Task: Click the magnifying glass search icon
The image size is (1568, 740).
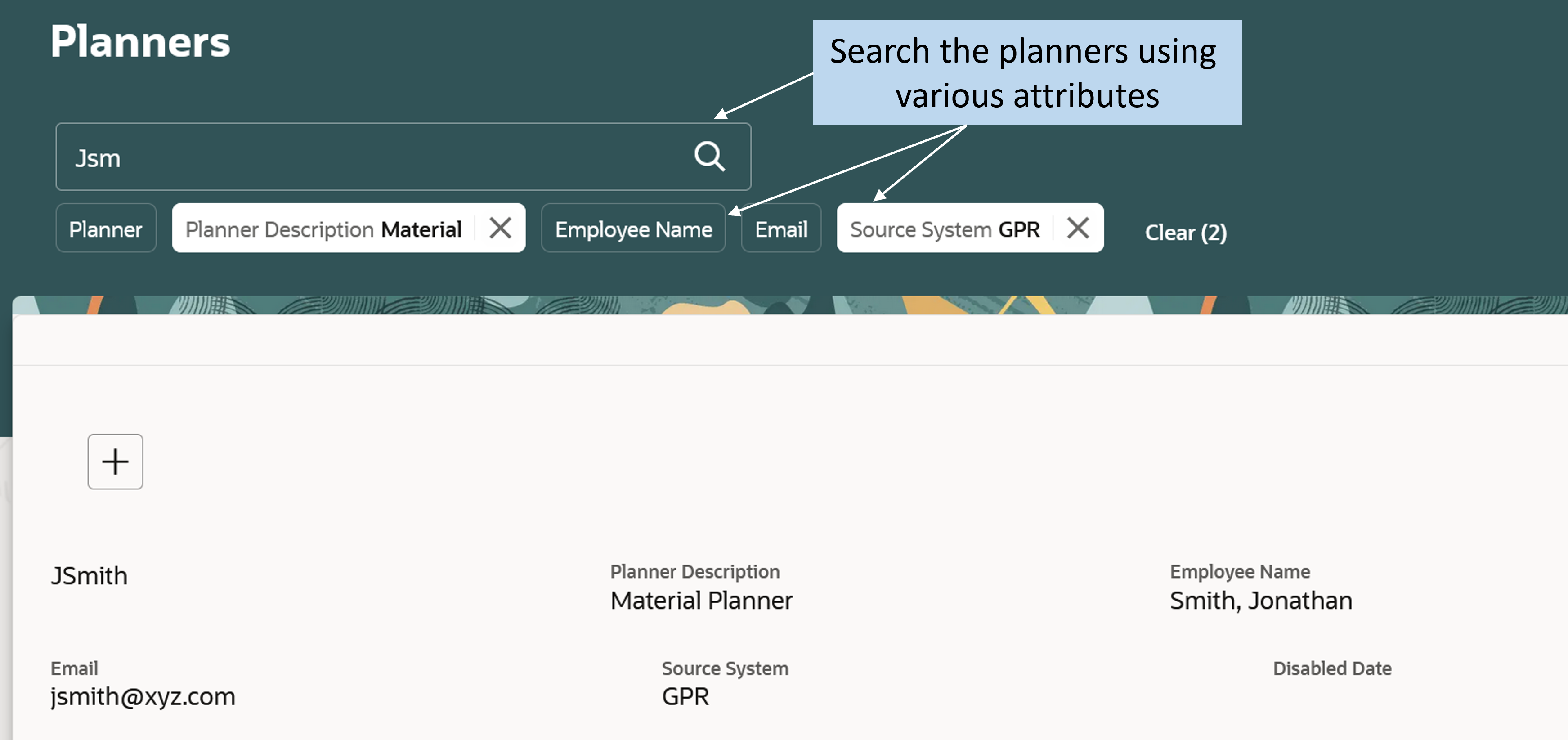Action: pos(710,157)
